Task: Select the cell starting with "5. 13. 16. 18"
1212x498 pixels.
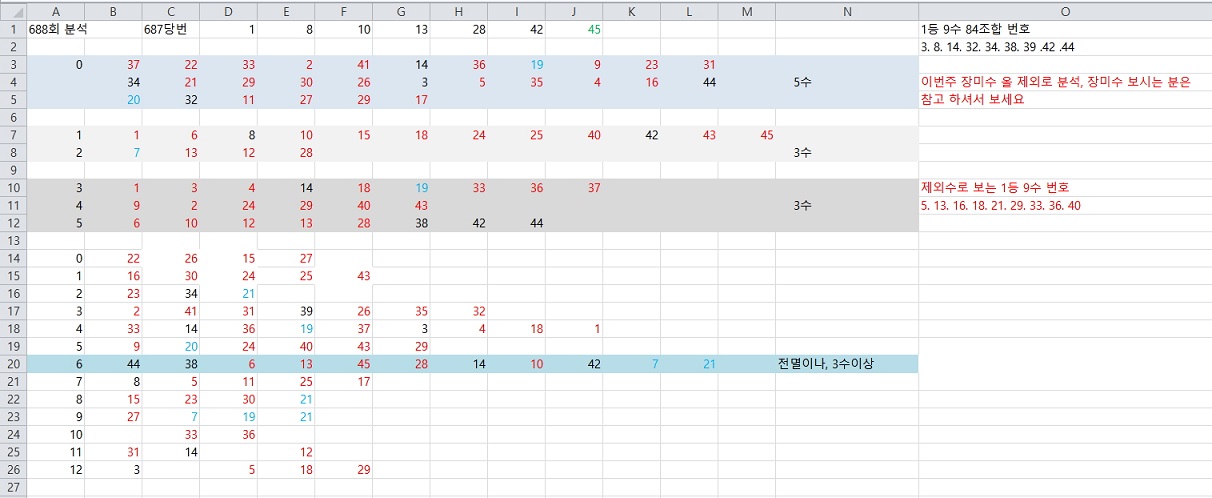Action: tap(1000, 205)
